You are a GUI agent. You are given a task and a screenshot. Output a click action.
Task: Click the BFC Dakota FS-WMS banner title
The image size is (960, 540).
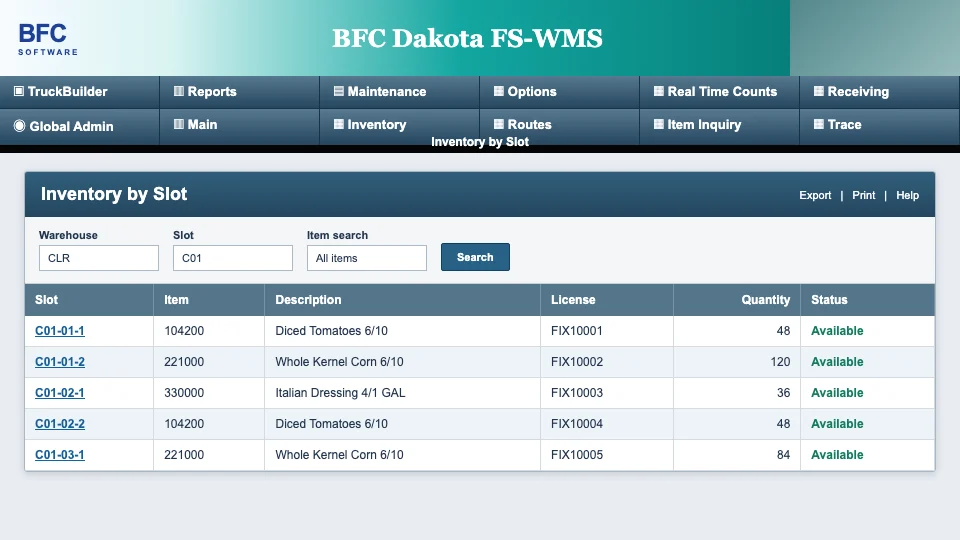click(x=467, y=38)
